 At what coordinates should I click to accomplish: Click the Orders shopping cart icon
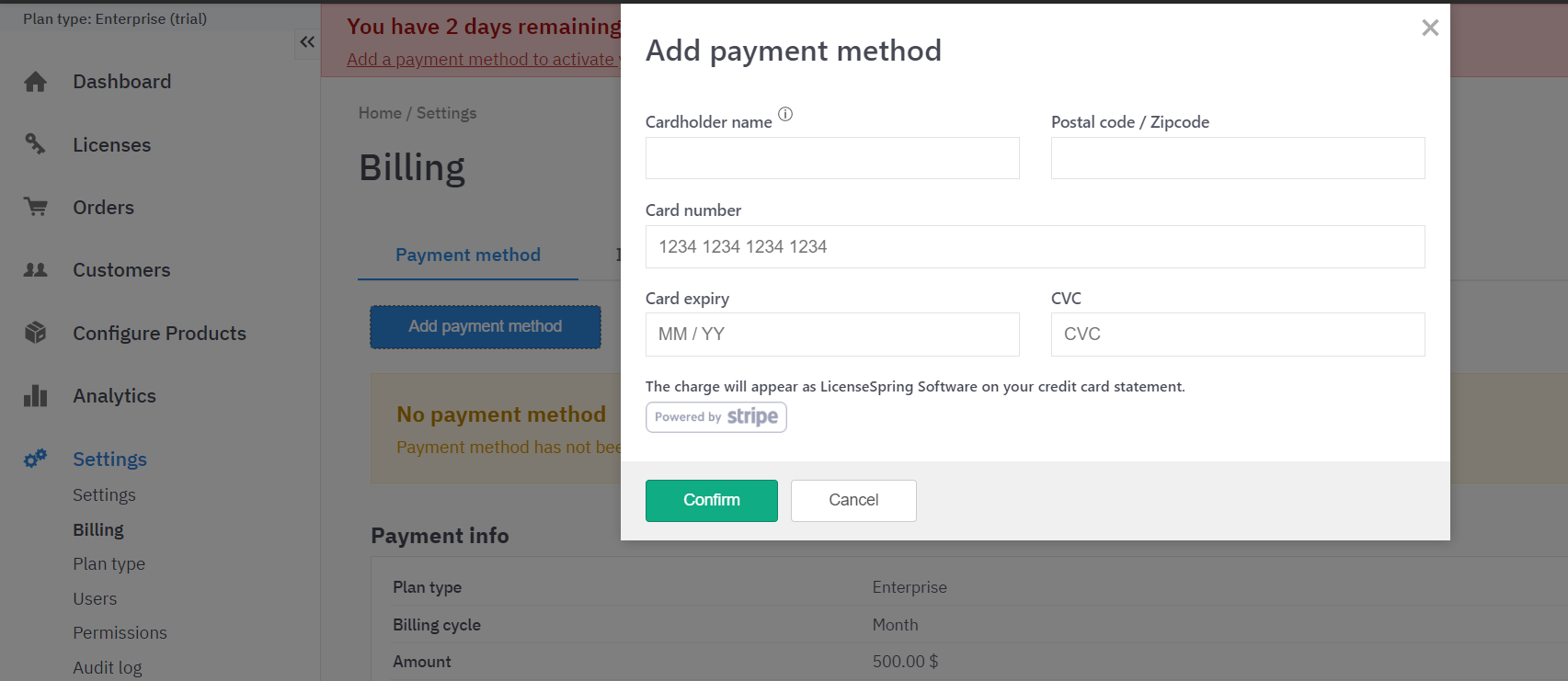(35, 207)
